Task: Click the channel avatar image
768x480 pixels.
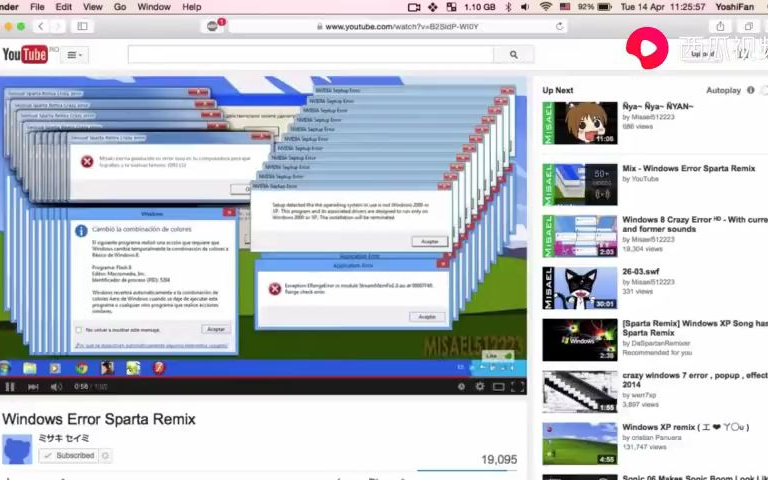Action: 17,449
